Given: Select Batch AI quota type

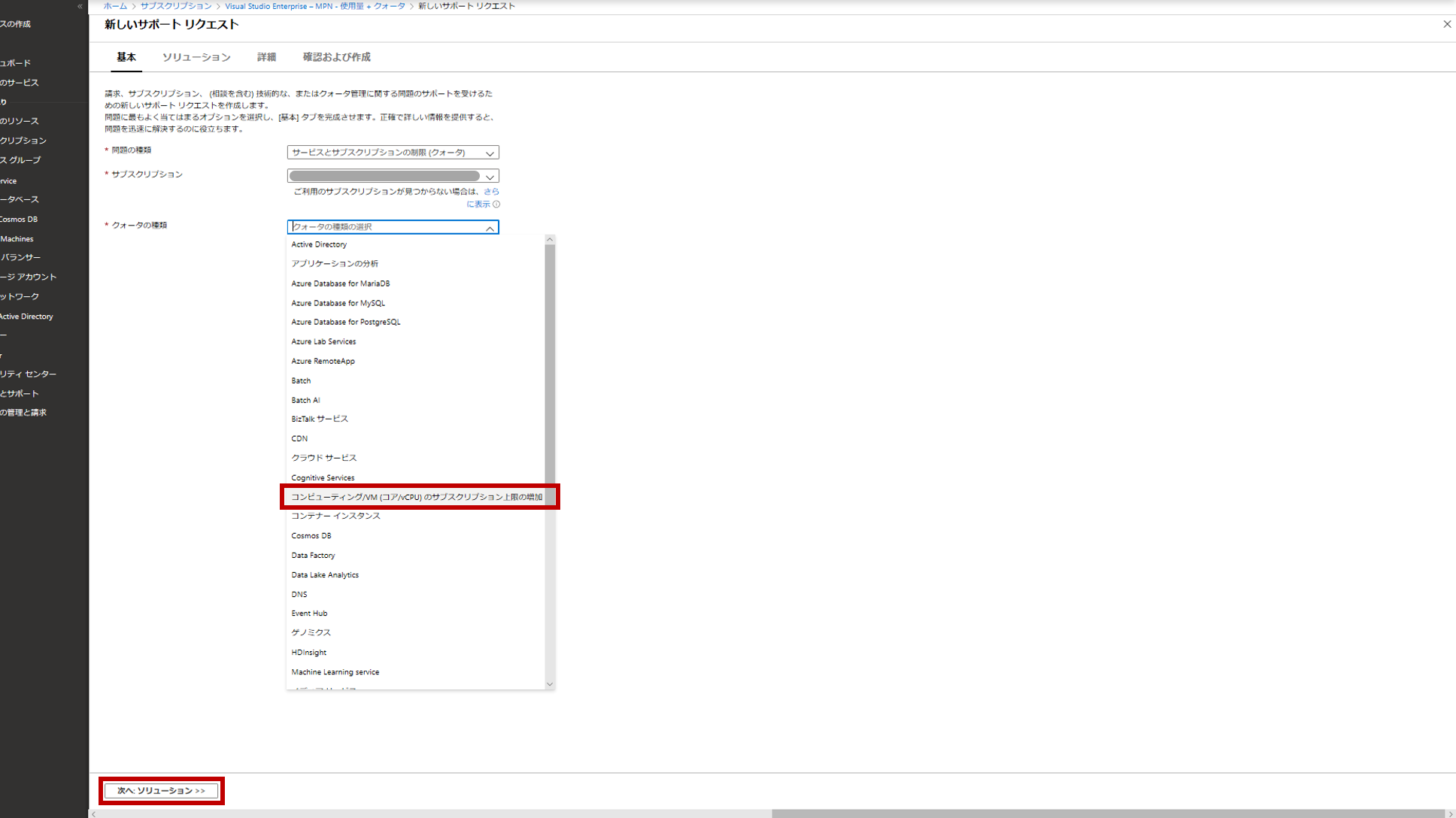Looking at the screenshot, I should (305, 400).
